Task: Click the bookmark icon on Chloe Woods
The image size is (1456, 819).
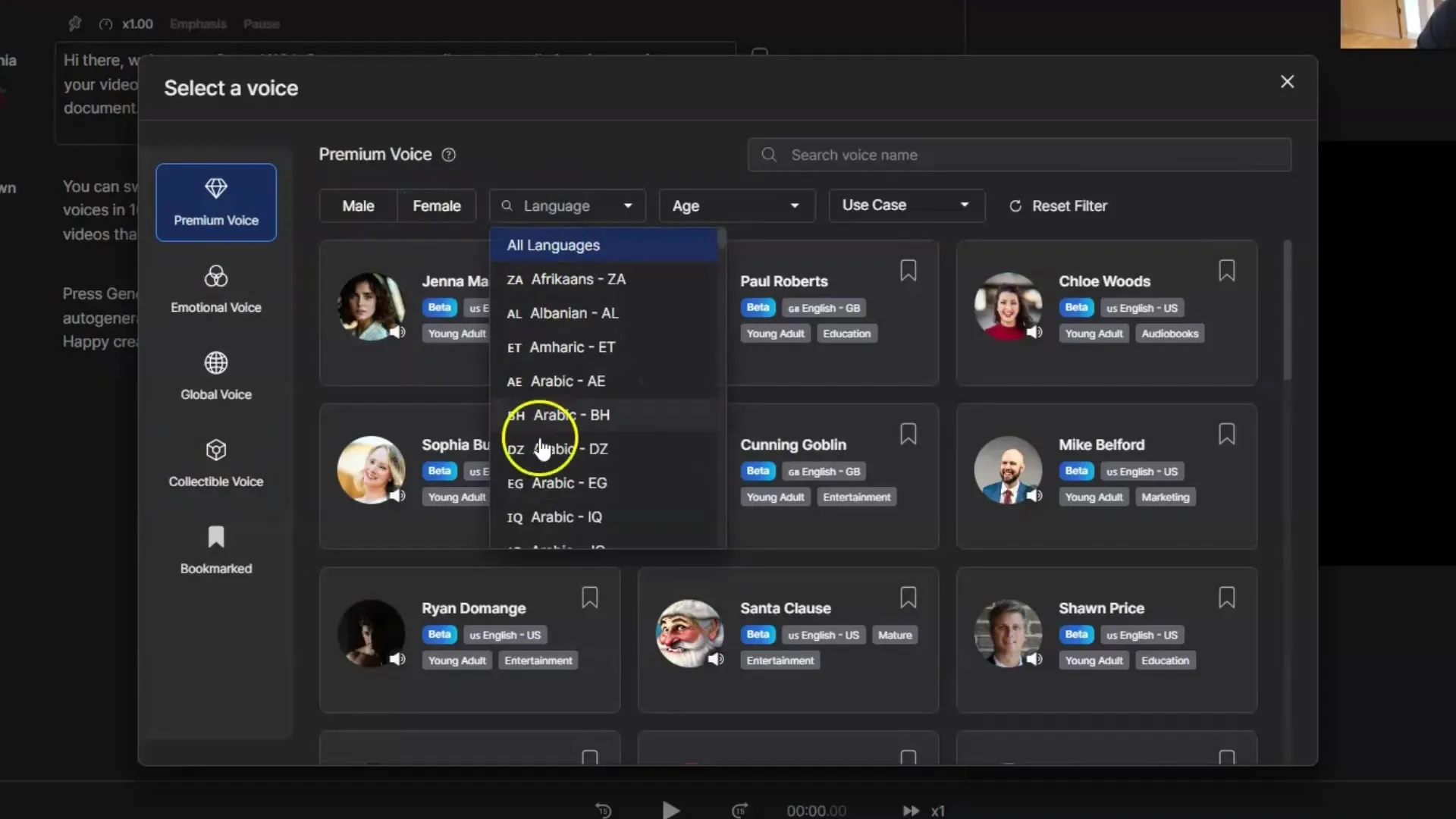Action: [1227, 270]
